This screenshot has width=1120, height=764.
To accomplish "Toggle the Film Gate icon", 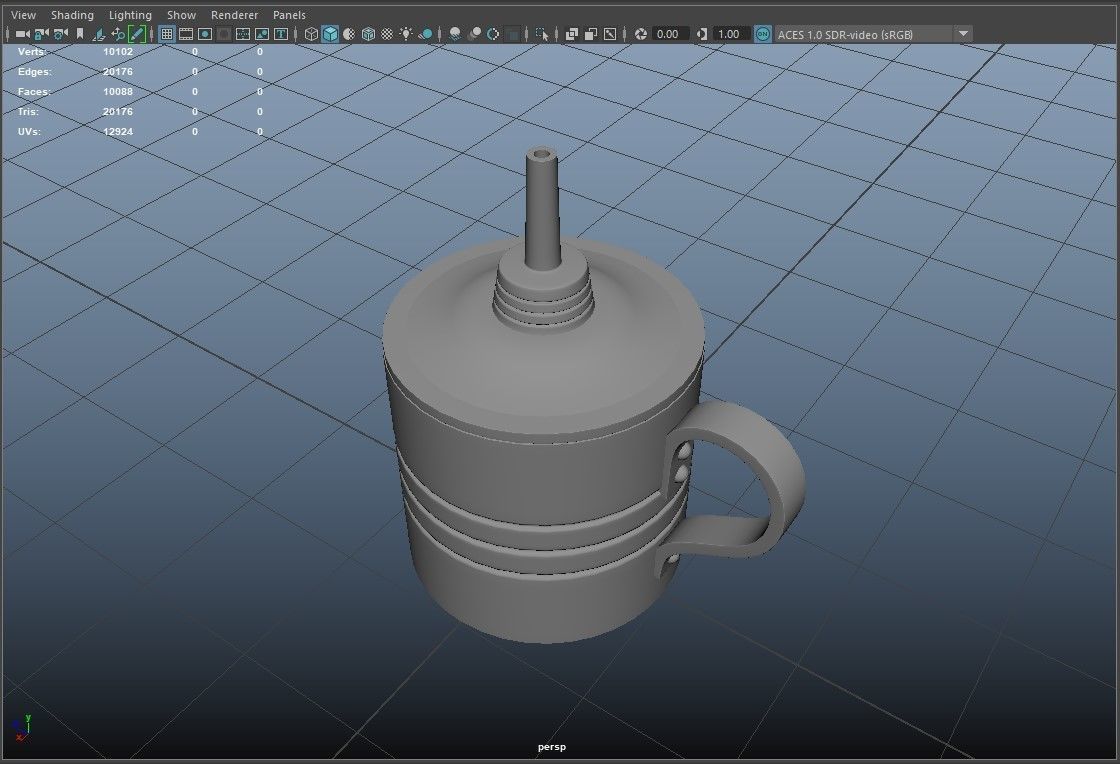I will [186, 34].
